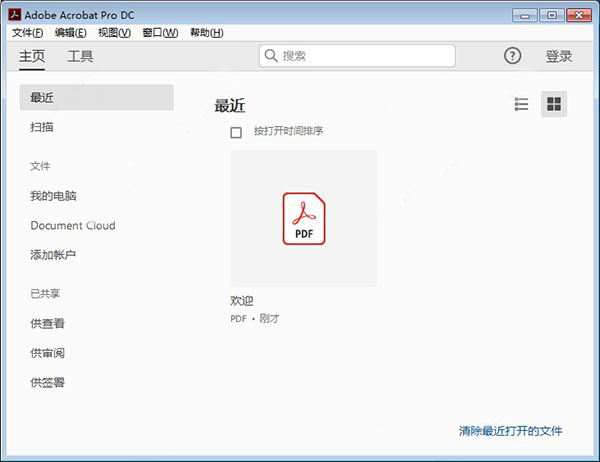
Task: Select 扫描 in the sidebar
Action: click(x=42, y=127)
